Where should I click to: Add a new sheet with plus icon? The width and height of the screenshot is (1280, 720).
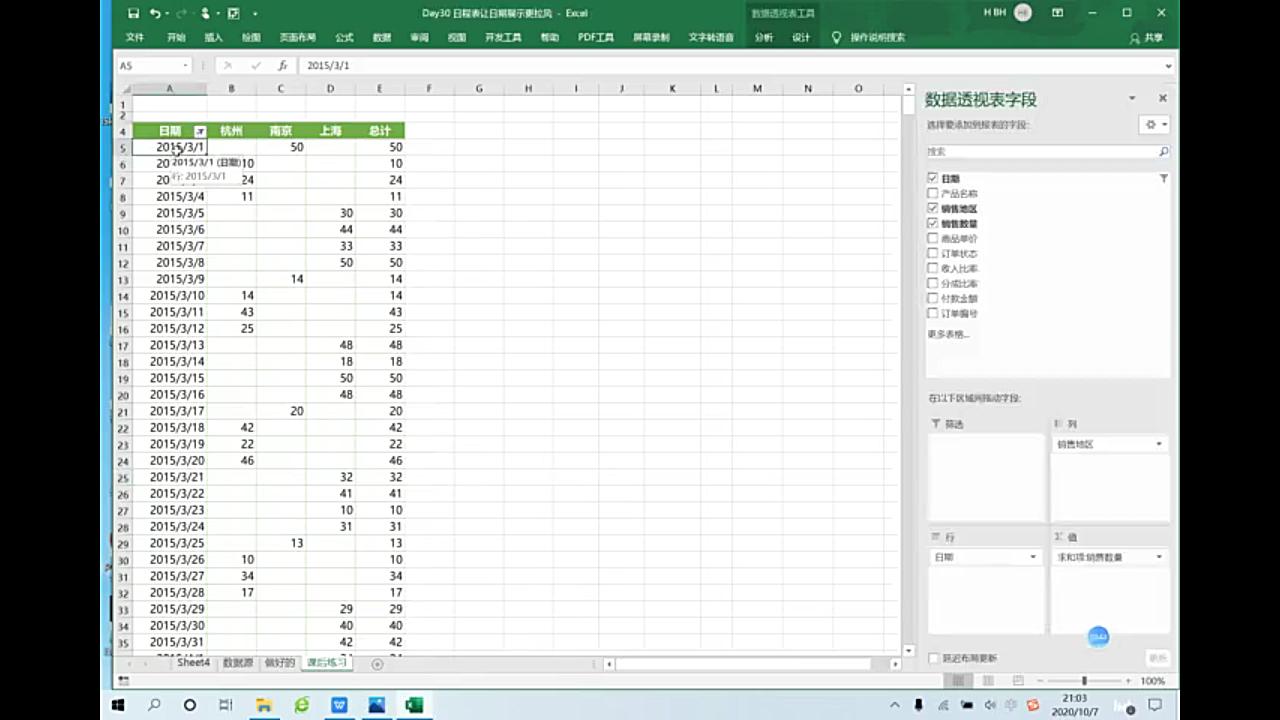[x=377, y=664]
